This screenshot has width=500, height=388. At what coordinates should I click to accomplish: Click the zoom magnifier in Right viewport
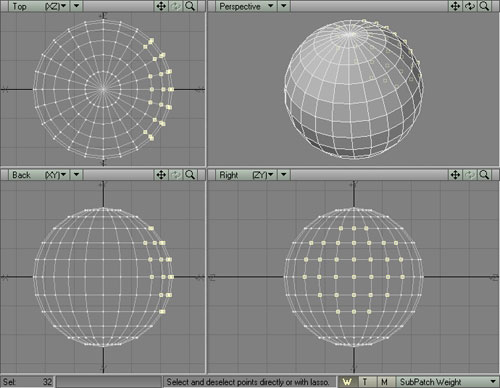point(484,175)
